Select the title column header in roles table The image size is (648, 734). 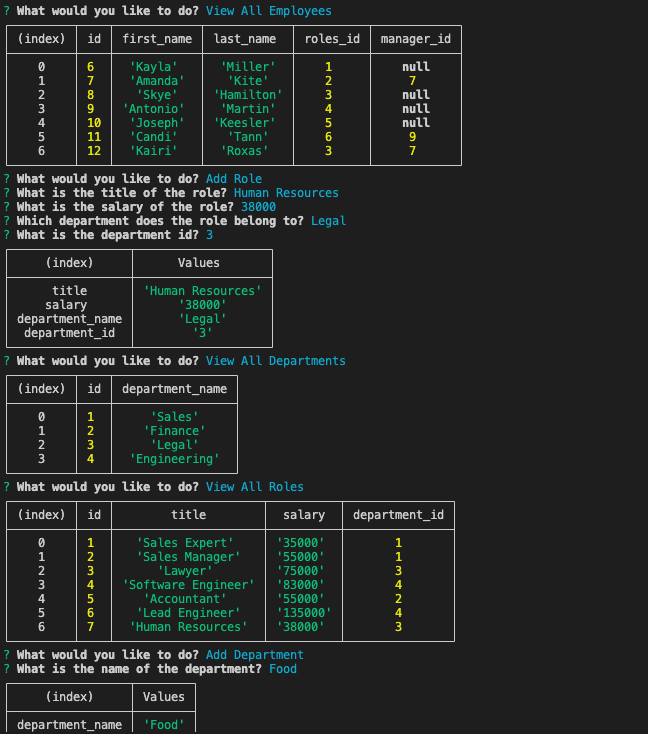tap(188, 515)
